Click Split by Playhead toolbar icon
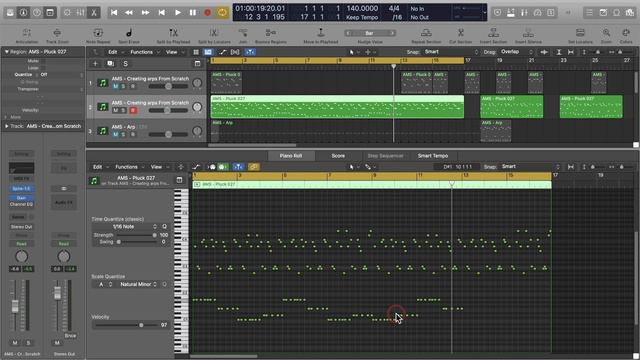This screenshot has height=360, width=640. pos(173,35)
